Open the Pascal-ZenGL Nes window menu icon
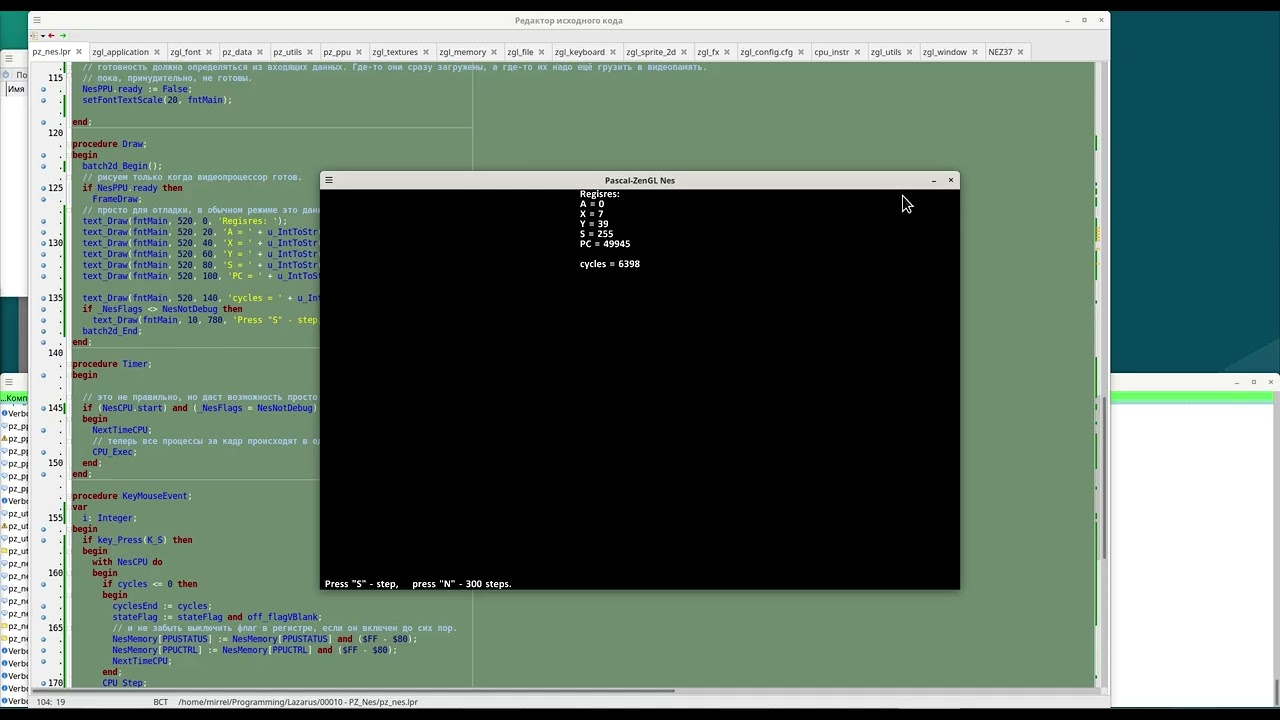 point(329,181)
